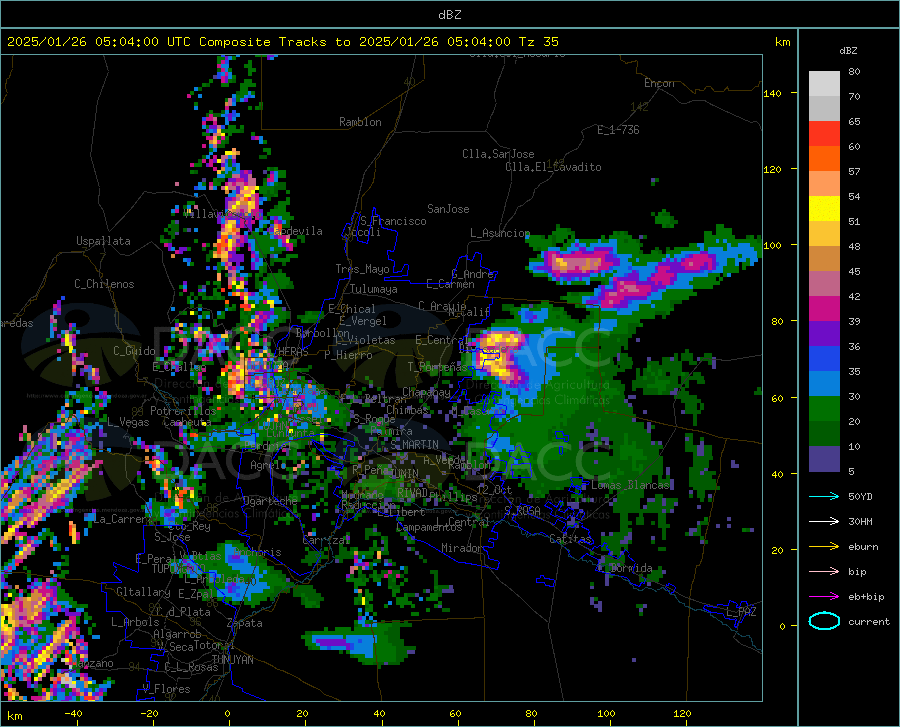Screen dimensions: 900x727
Task: Click the pink bip arrow in legend
Action: tap(824, 572)
